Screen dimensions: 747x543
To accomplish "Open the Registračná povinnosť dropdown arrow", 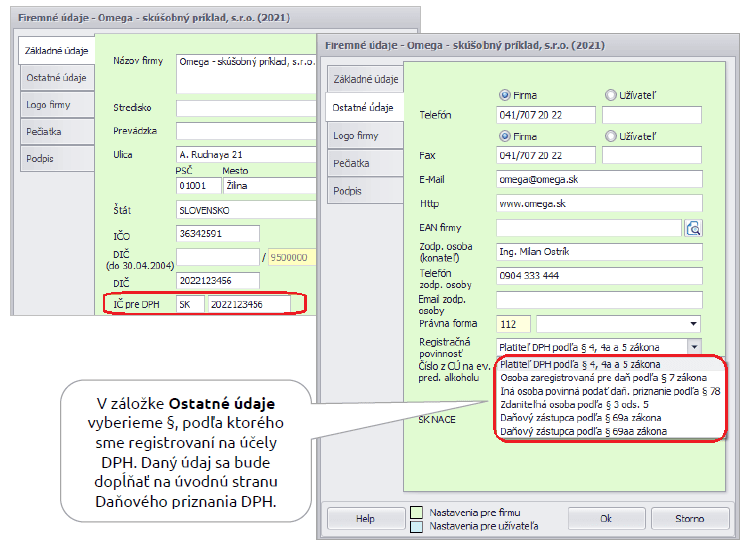I will 693,346.
